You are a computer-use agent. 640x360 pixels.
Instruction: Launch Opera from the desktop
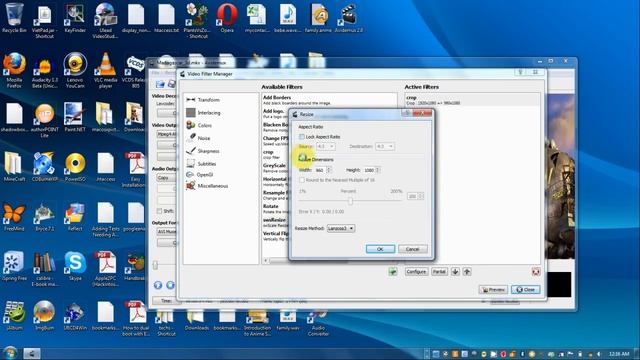click(227, 18)
